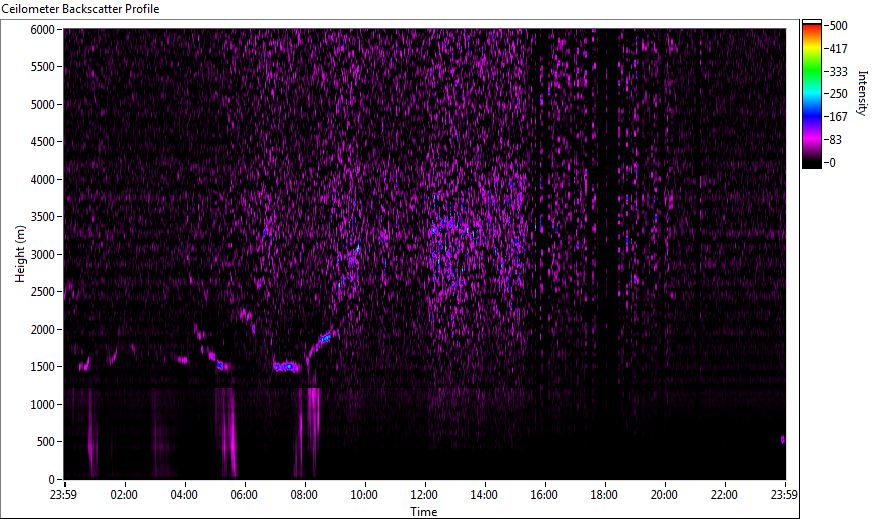Select the 250 intensity scale value

pyautogui.click(x=839, y=94)
